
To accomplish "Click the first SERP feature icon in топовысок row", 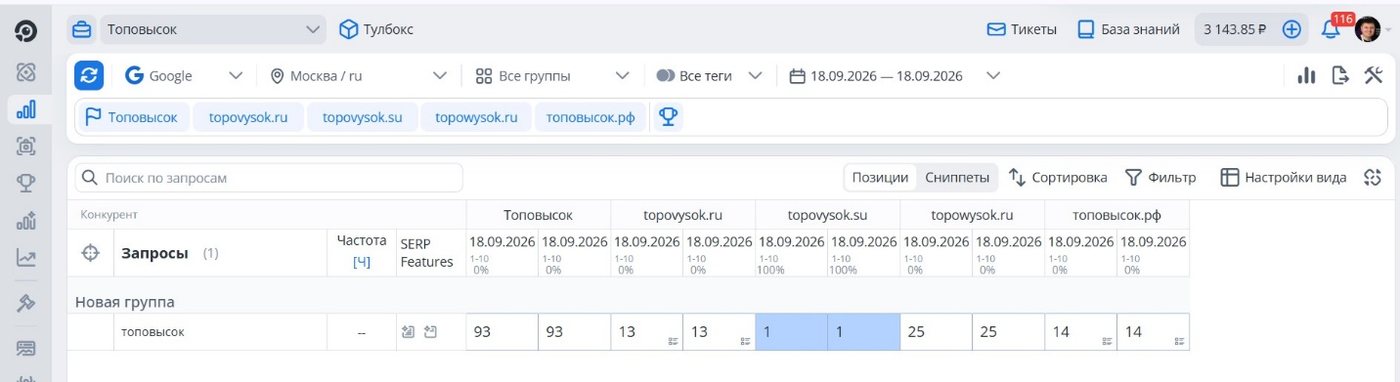I will (407, 332).
